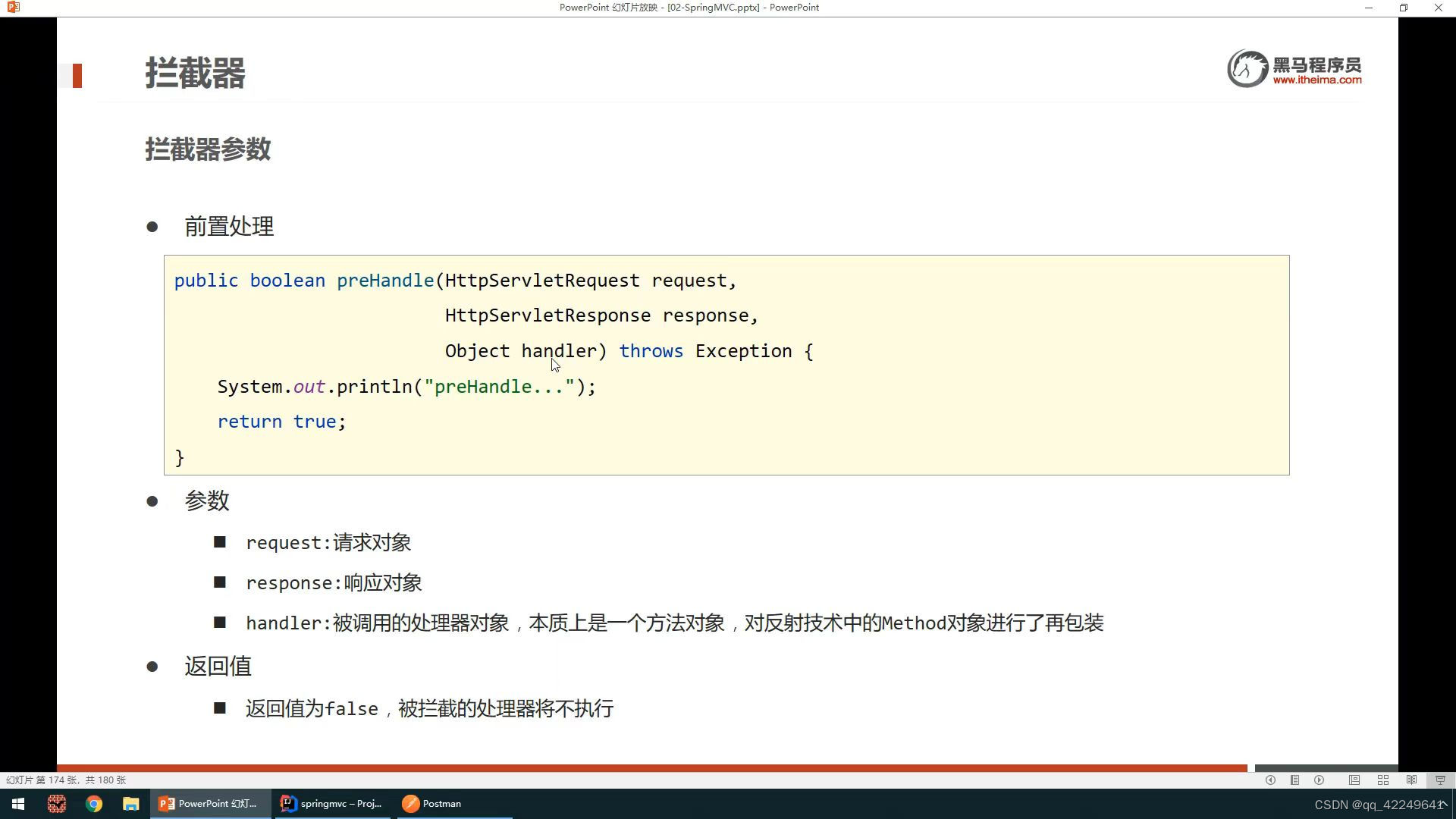Click the PowerPoint icon in the title bar
This screenshot has height=819, width=1456.
pyautogui.click(x=13, y=8)
